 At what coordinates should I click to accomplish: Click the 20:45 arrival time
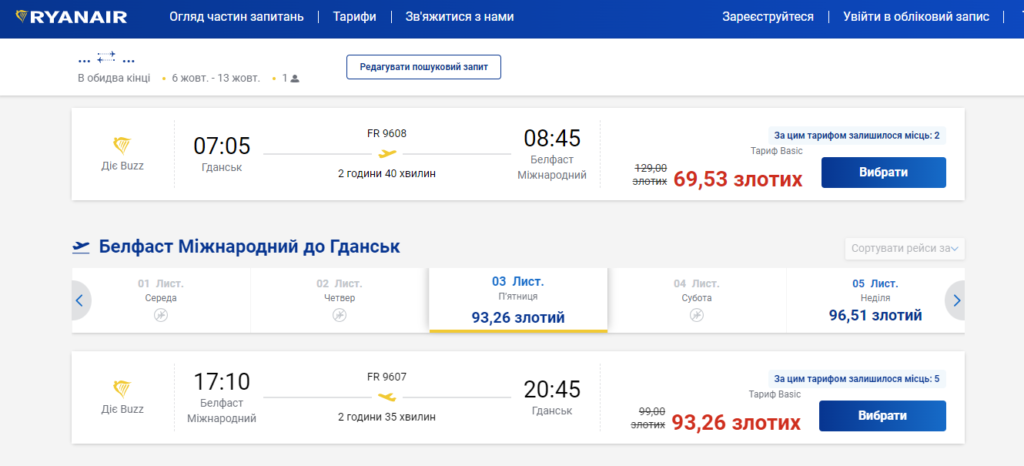552,390
